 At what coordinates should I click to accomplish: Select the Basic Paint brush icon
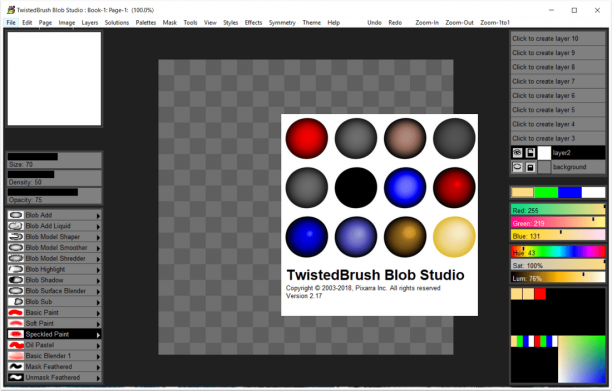[x=16, y=313]
